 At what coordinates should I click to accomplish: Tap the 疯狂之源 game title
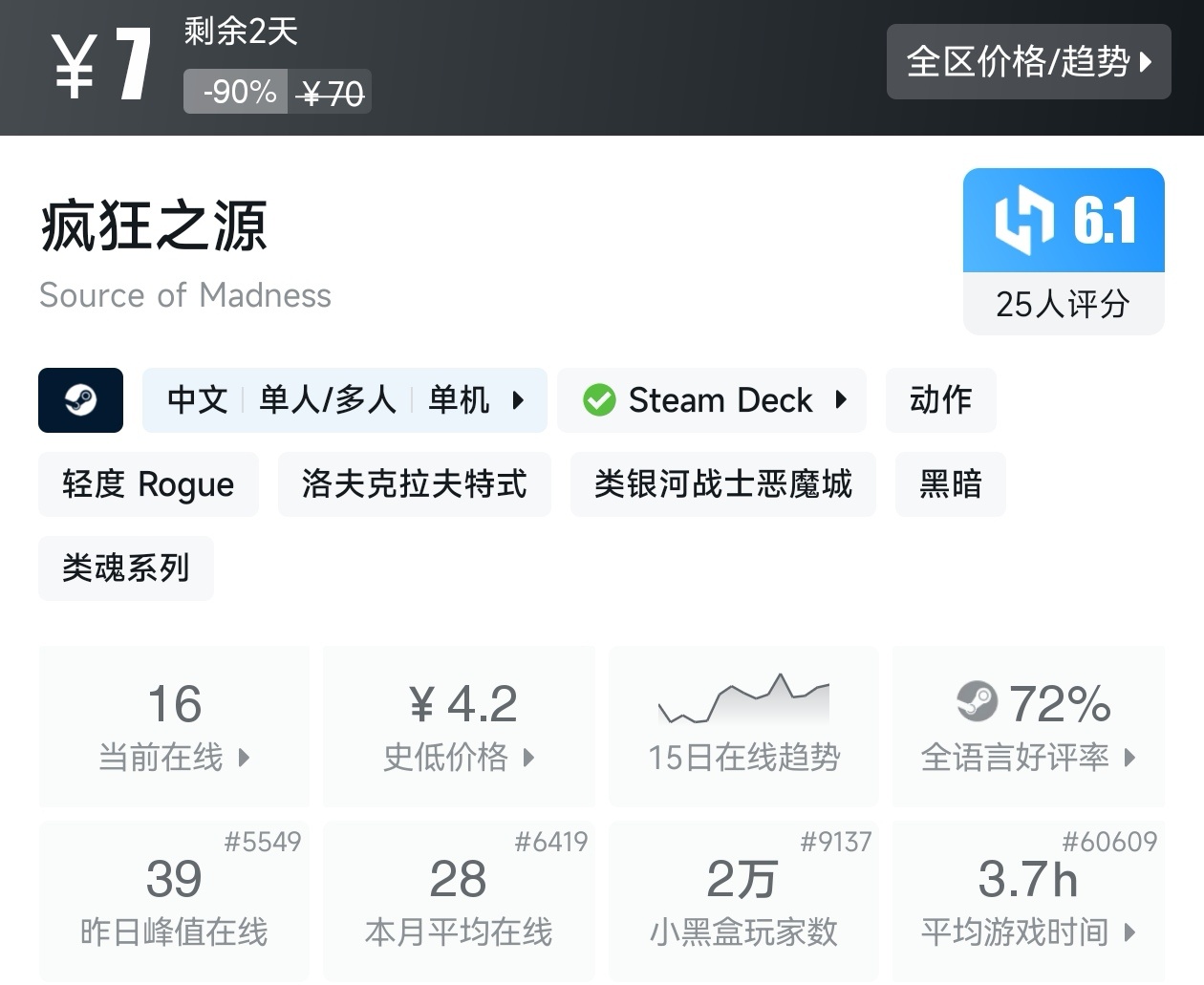pos(154,226)
